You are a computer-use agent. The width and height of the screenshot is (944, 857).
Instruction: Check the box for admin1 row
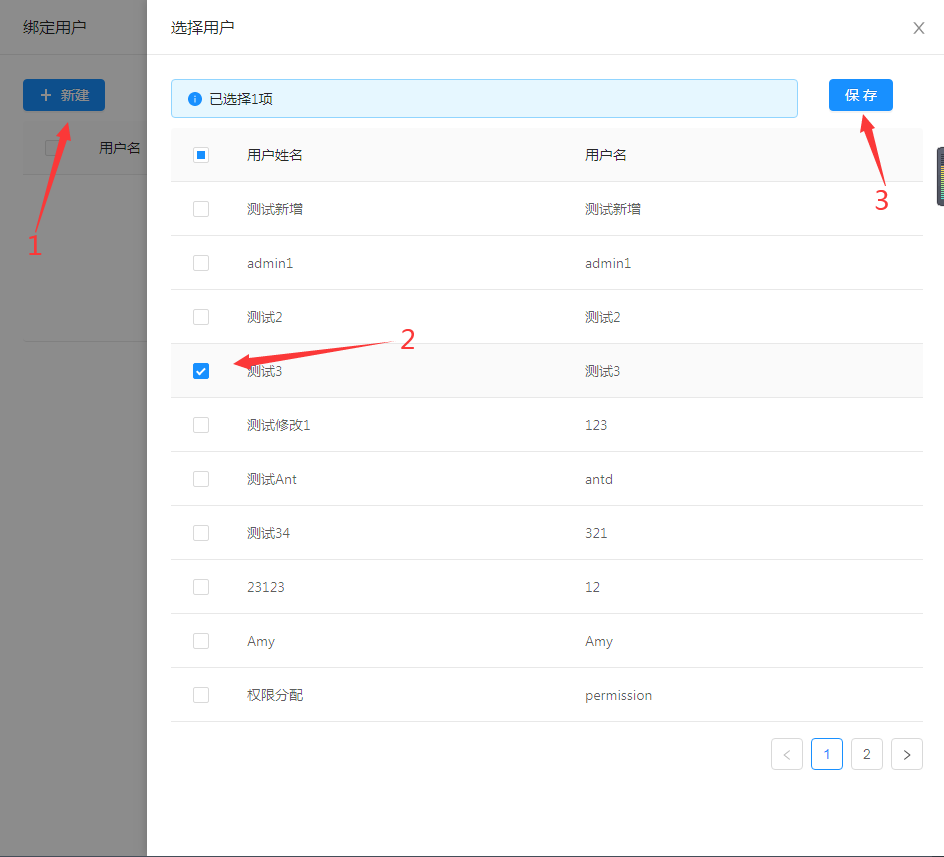click(x=201, y=263)
